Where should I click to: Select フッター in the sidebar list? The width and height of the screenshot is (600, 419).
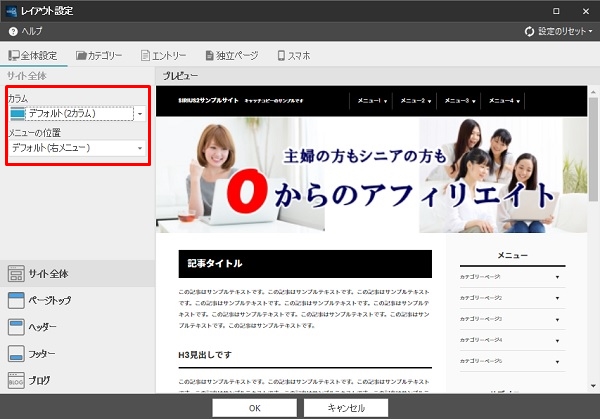pyautogui.click(x=77, y=354)
